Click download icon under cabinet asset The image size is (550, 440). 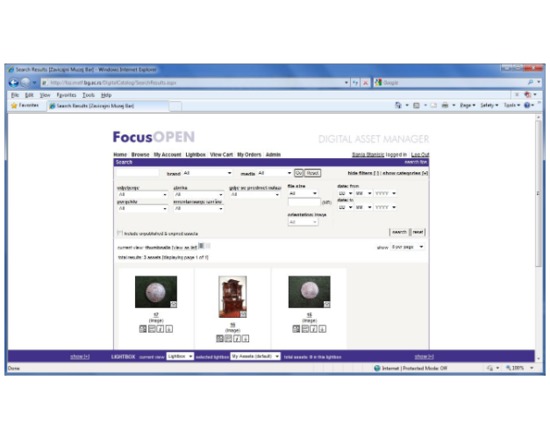coord(246,338)
